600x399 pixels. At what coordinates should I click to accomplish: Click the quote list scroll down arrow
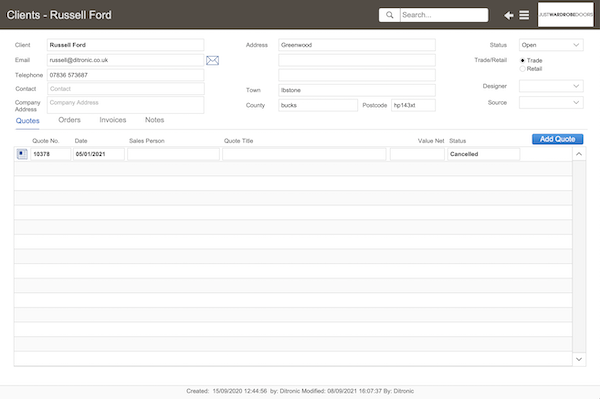pos(579,359)
